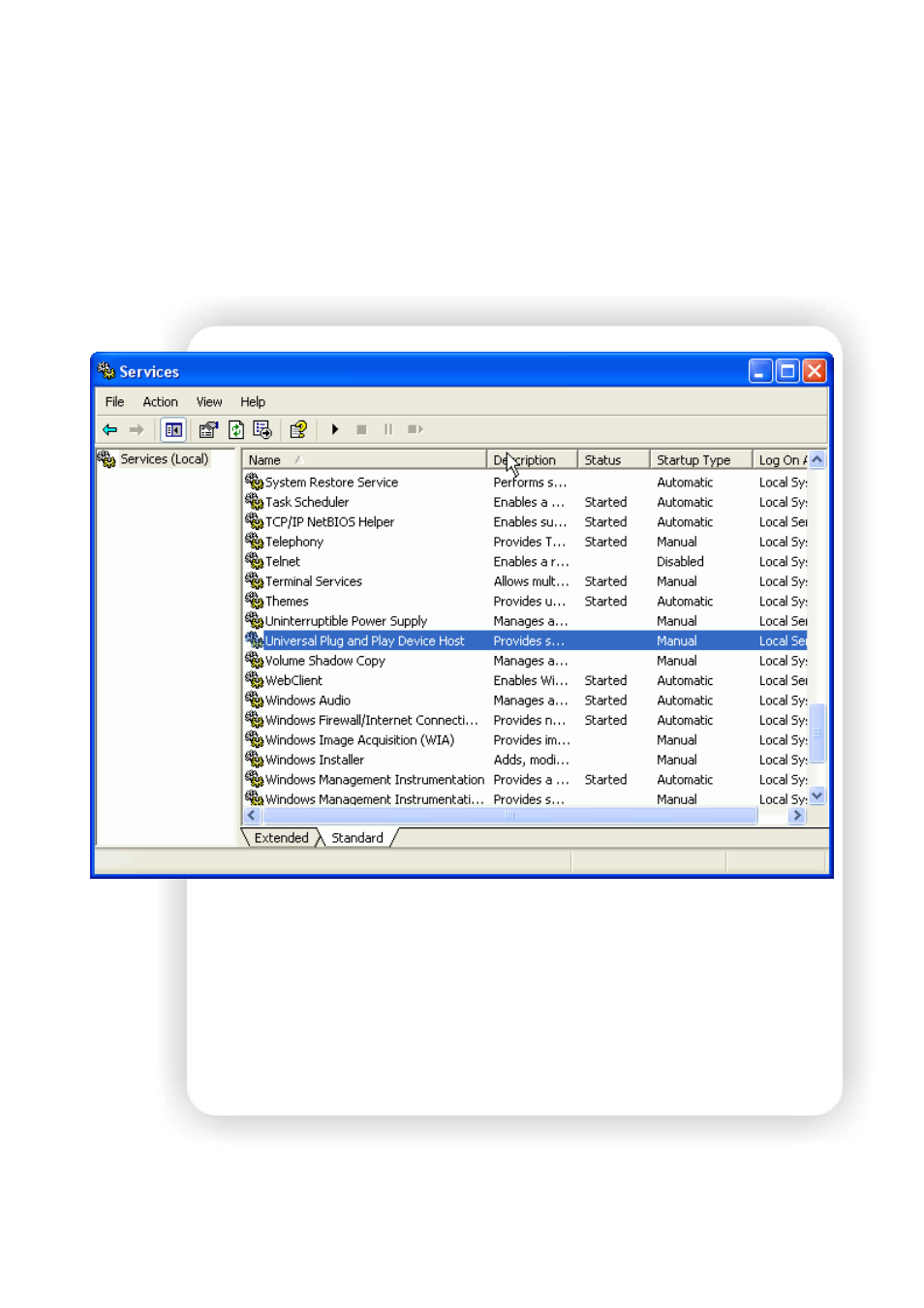Screen dimensions: 924x1308
Task: Click the gear icon beside Services (Local)
Action: coord(107,459)
